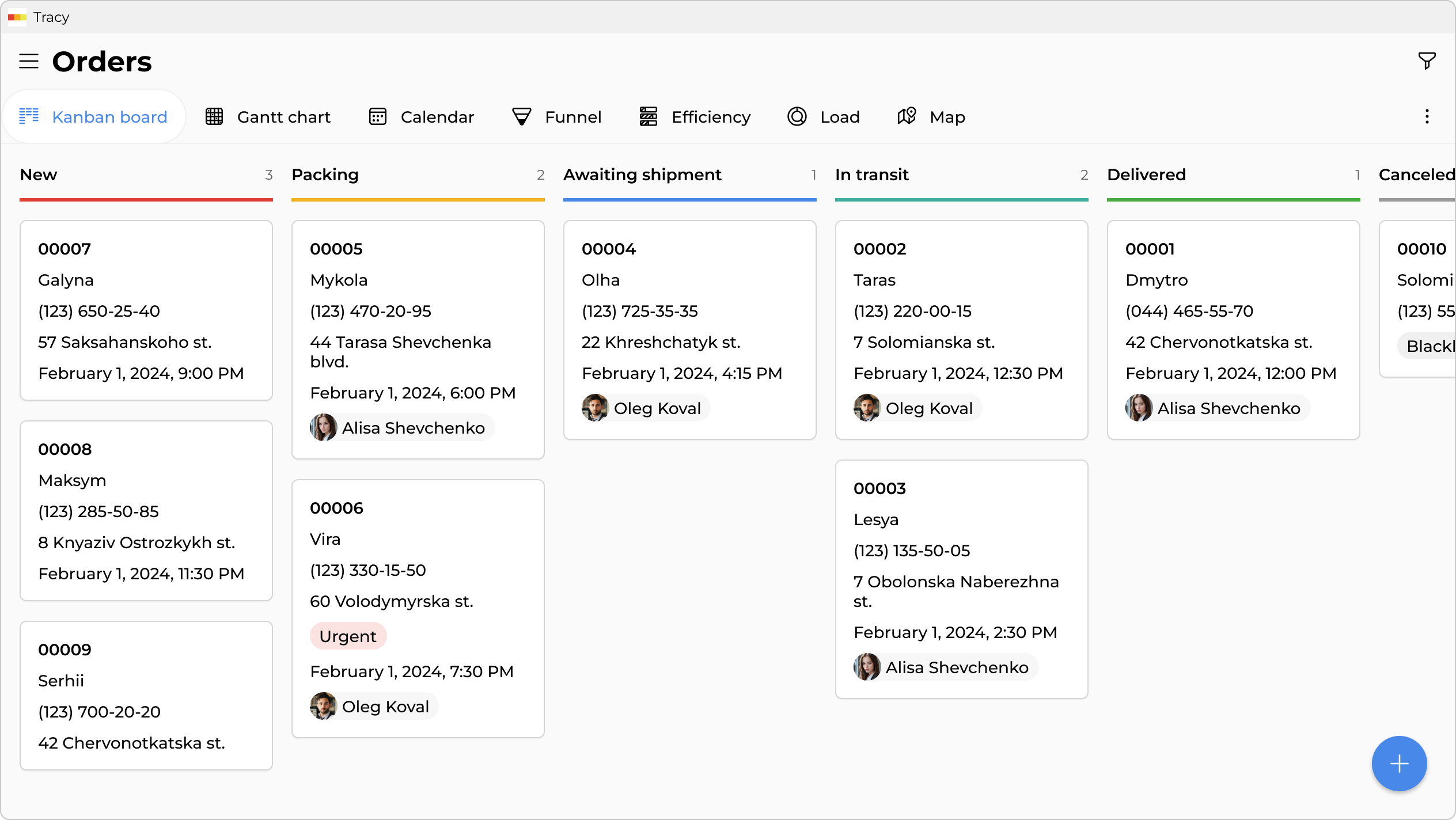1456x820 pixels.
Task: Click the Packing column header
Action: click(325, 175)
